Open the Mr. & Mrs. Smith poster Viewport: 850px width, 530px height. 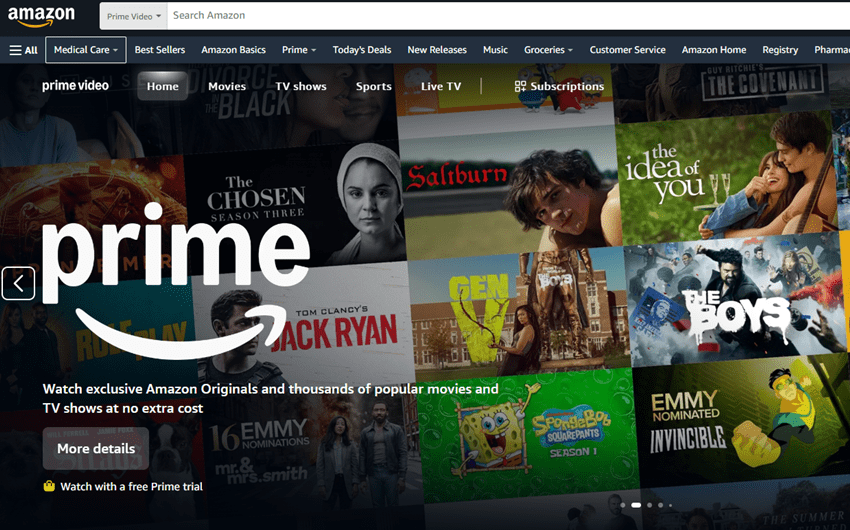pyautogui.click(x=312, y=453)
